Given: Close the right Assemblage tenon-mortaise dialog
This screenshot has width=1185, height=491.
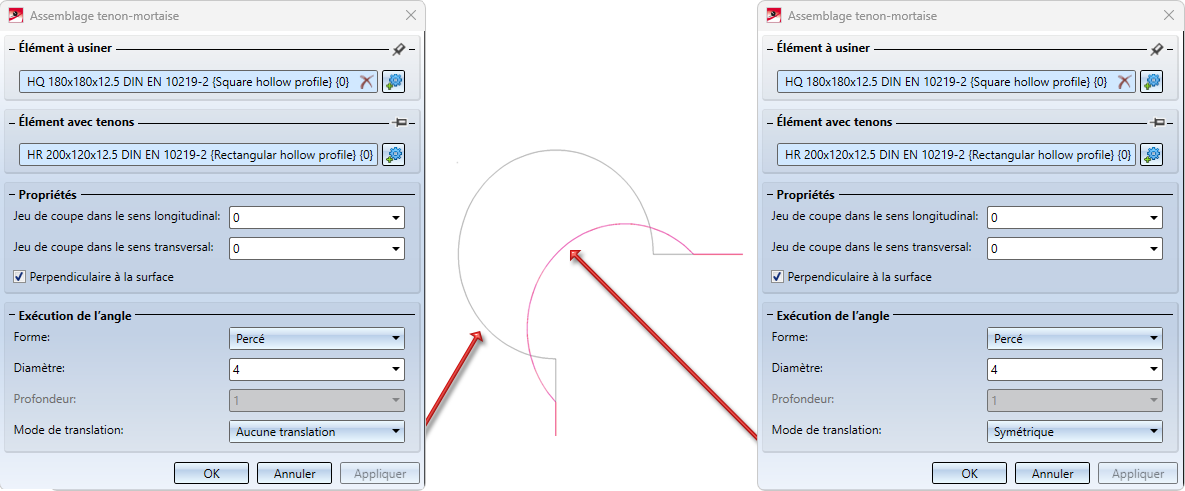Looking at the screenshot, I should [x=1168, y=15].
